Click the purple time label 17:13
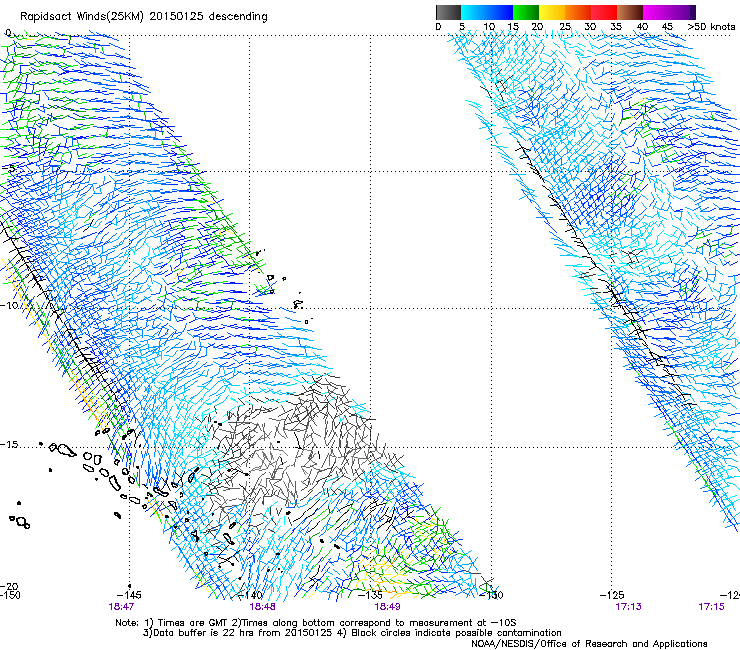This screenshot has height=650, width=740. pyautogui.click(x=628, y=607)
